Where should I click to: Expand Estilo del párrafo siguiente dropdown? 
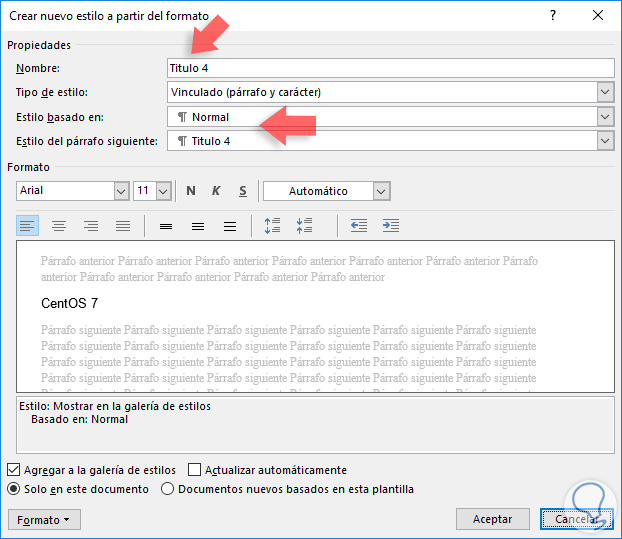[x=605, y=141]
